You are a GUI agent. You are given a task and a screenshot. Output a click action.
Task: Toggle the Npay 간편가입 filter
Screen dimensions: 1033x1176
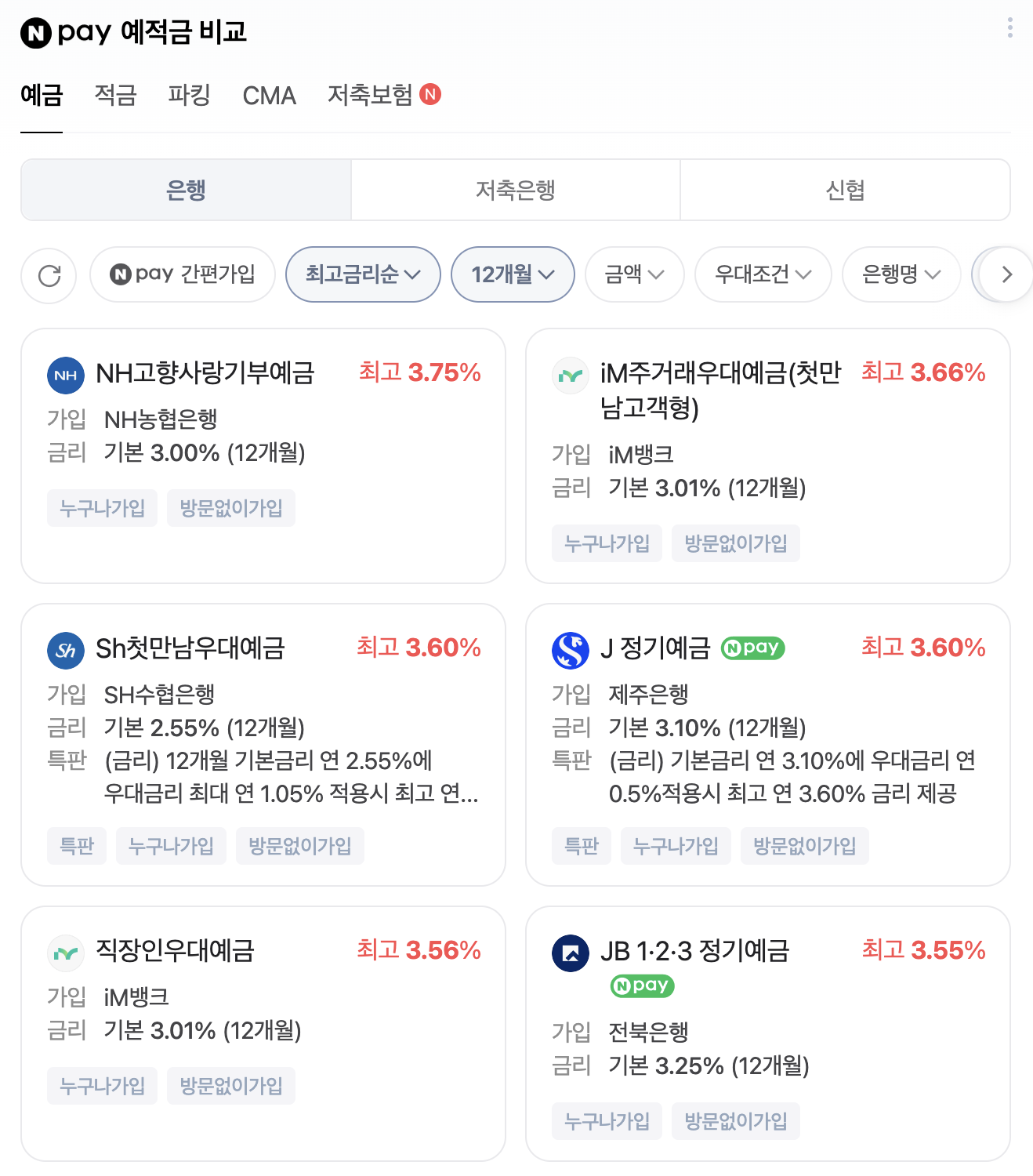[183, 274]
